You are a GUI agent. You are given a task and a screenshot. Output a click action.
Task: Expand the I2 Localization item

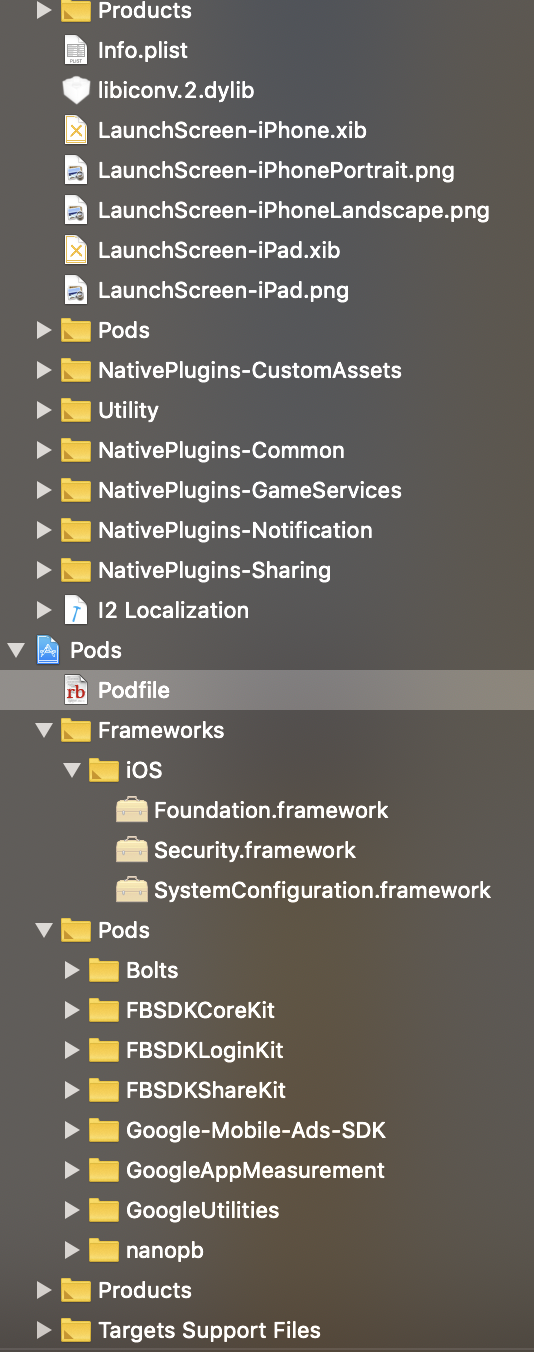[43, 610]
